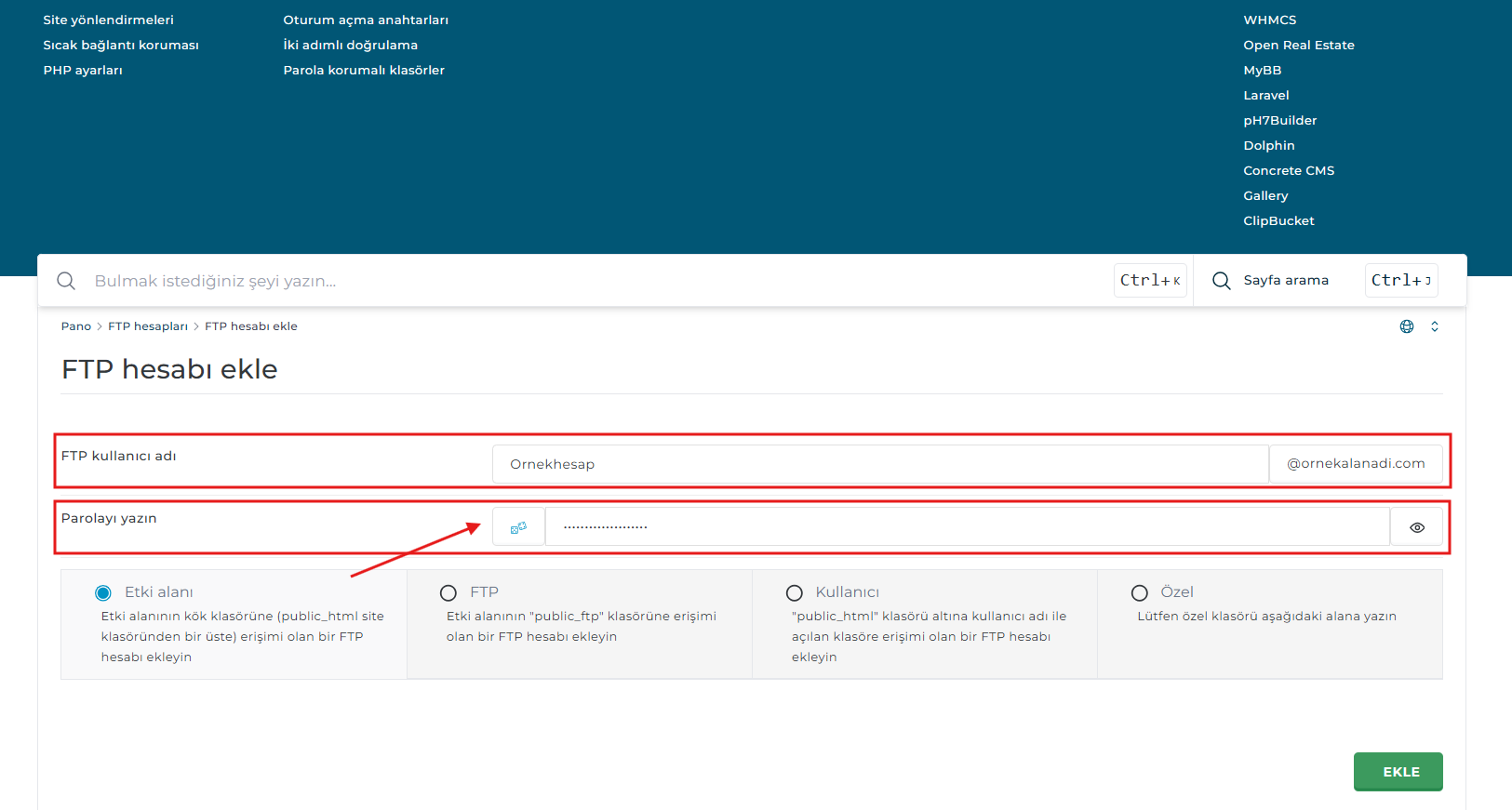
Task: Go to Pano in breadcrumb
Action: click(x=76, y=326)
